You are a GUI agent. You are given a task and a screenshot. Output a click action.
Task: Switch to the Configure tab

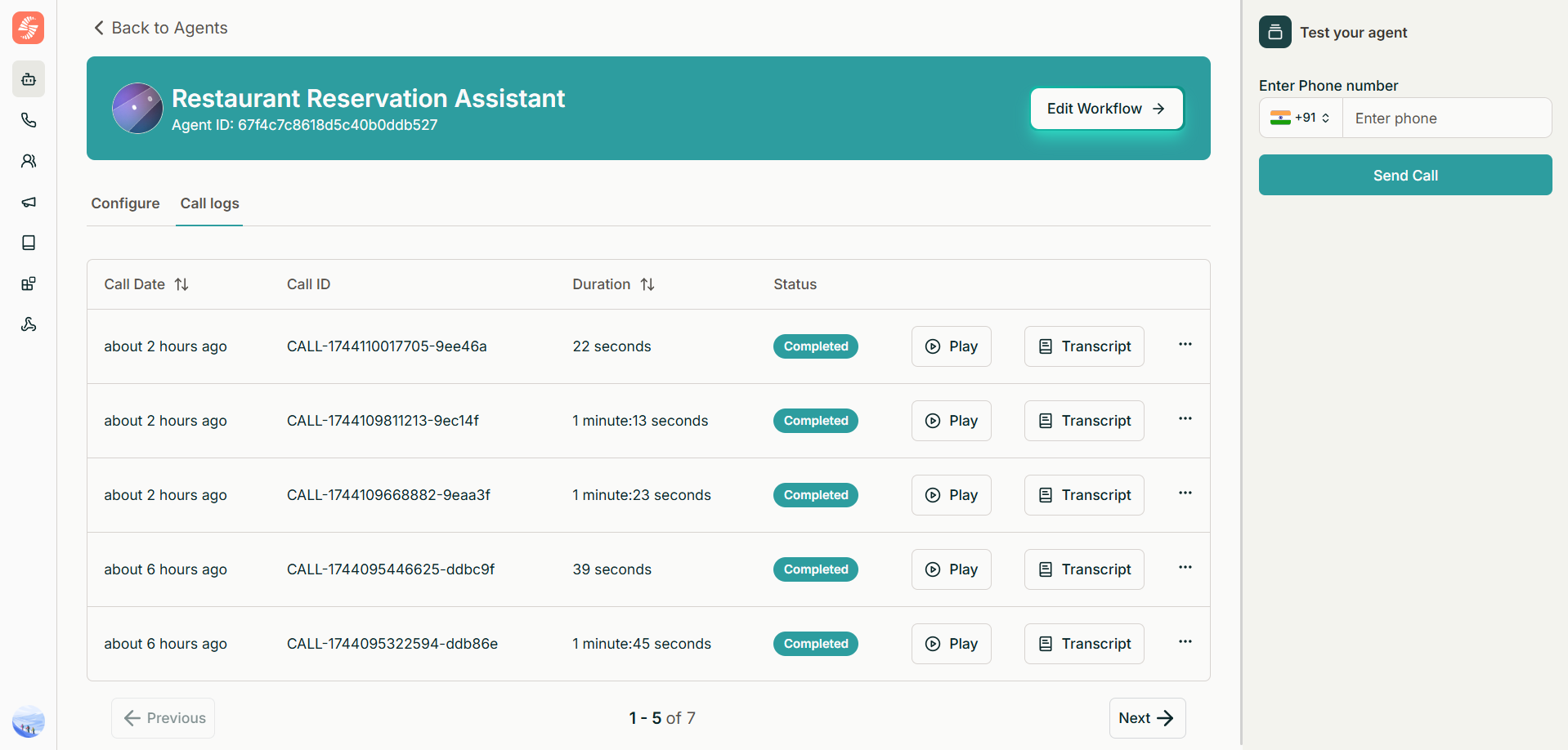125,203
